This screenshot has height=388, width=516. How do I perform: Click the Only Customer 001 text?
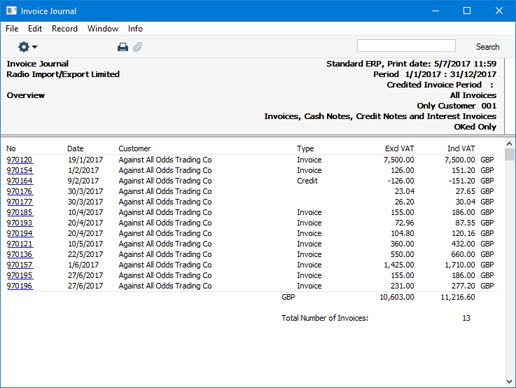tap(456, 106)
